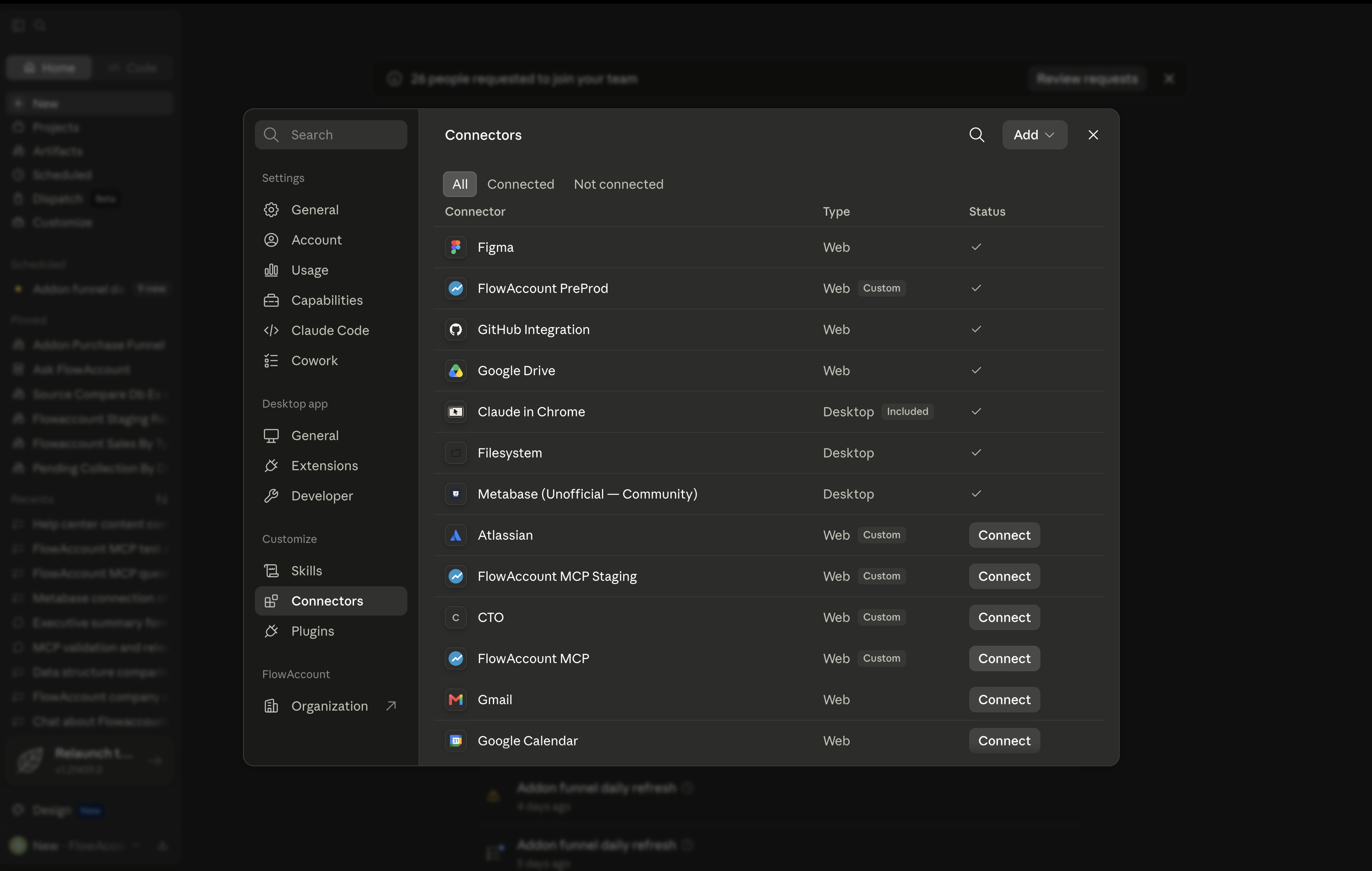Connect the FlowAccount MCP connector
The width and height of the screenshot is (1372, 871).
coord(1004,659)
